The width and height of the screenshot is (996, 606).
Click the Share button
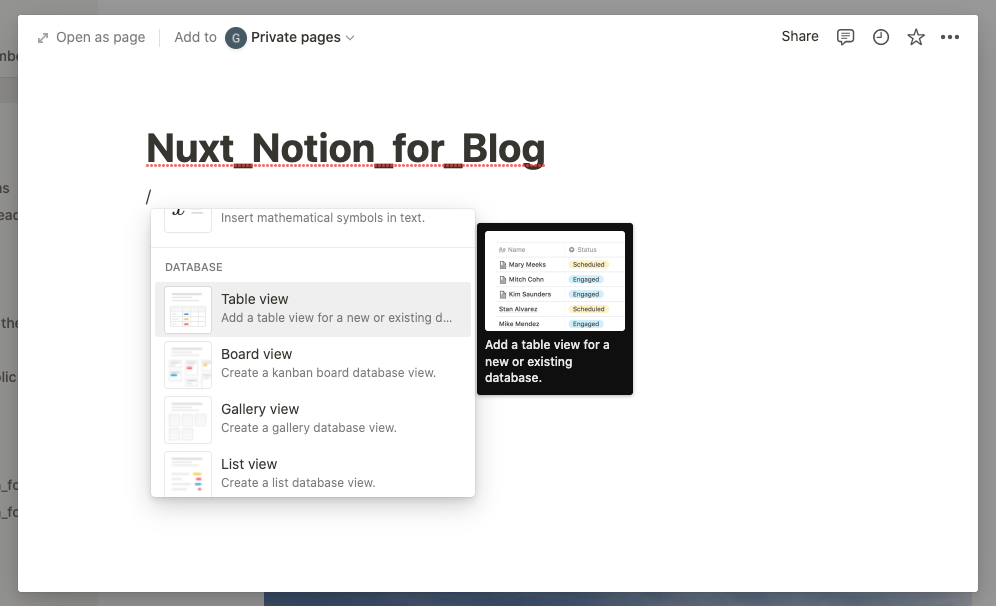pos(800,36)
